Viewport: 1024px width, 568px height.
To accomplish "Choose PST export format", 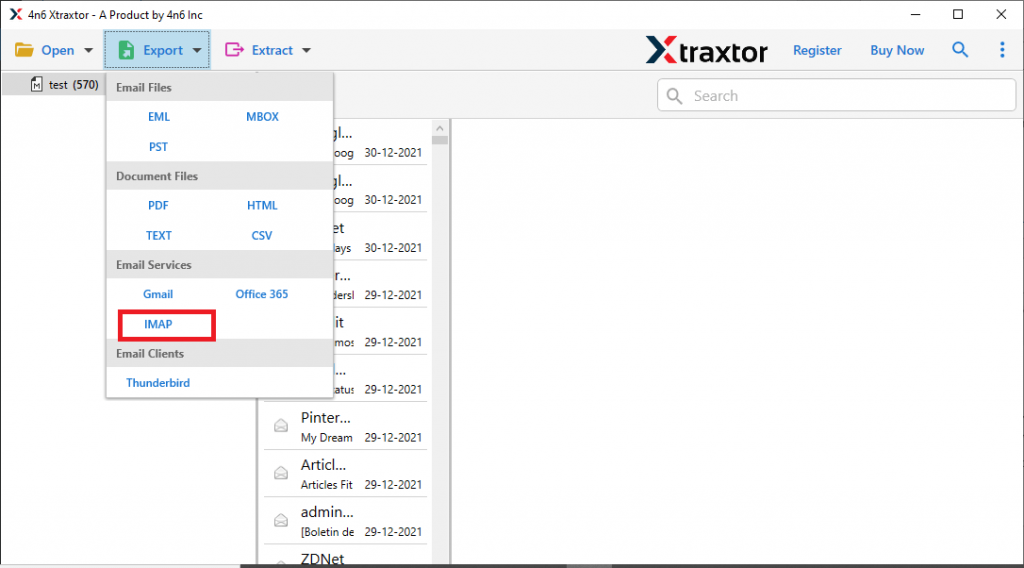I will (x=158, y=147).
